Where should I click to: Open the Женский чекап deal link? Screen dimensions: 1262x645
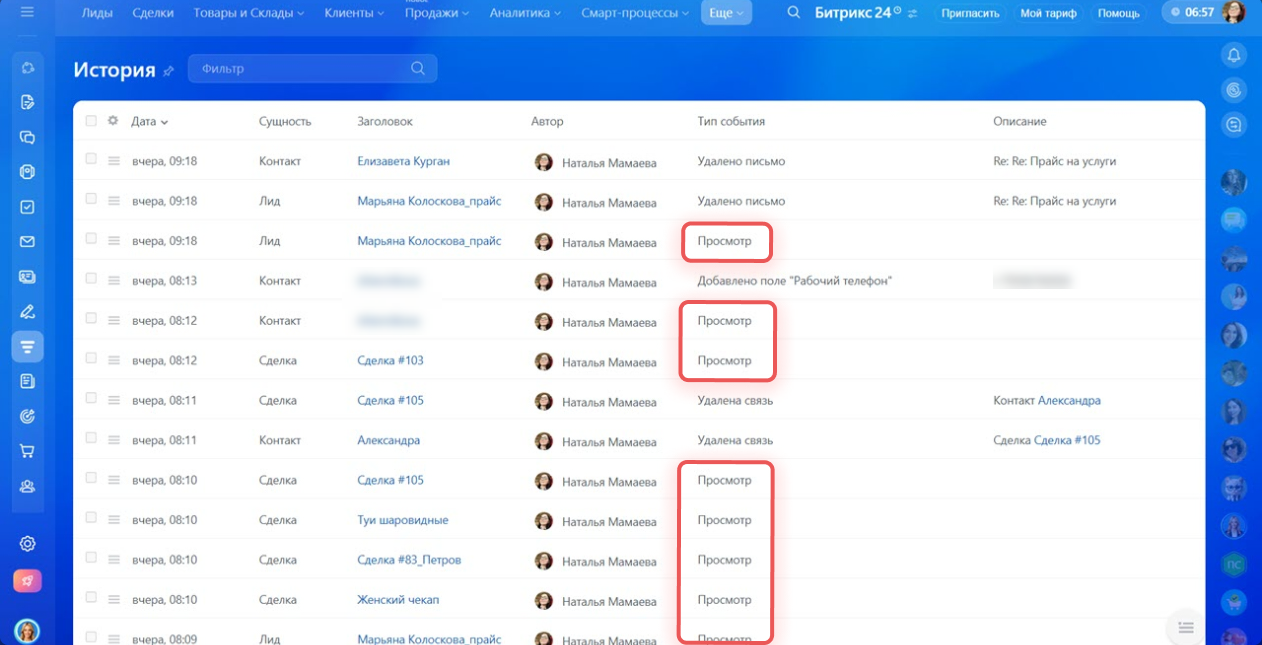coord(398,600)
